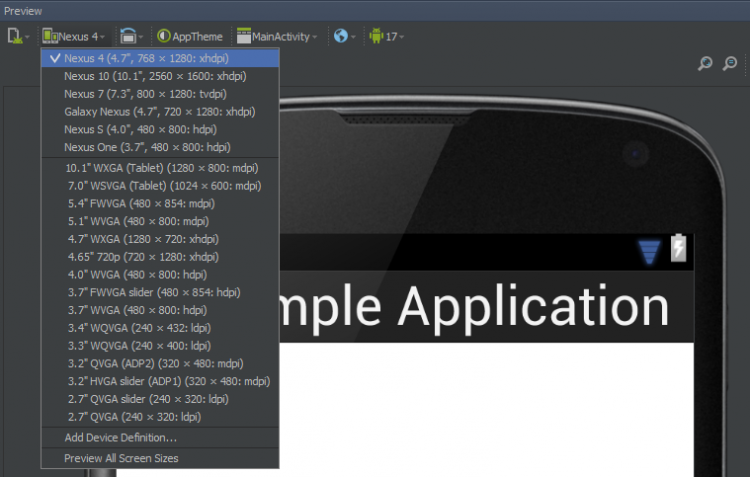Select Nexus 4 (4.7", 768 × 1280: xhdpi)
Screen dimensions: 750x477
pos(160,58)
